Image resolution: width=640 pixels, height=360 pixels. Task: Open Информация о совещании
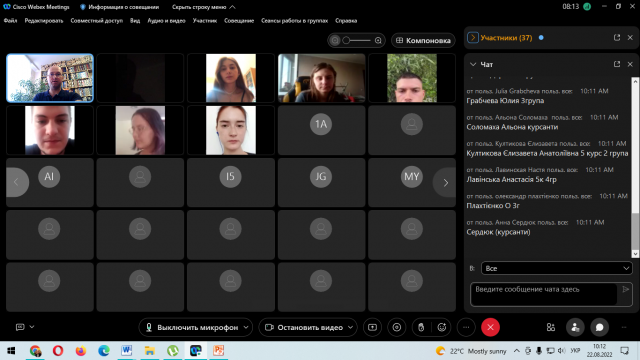(120, 7)
